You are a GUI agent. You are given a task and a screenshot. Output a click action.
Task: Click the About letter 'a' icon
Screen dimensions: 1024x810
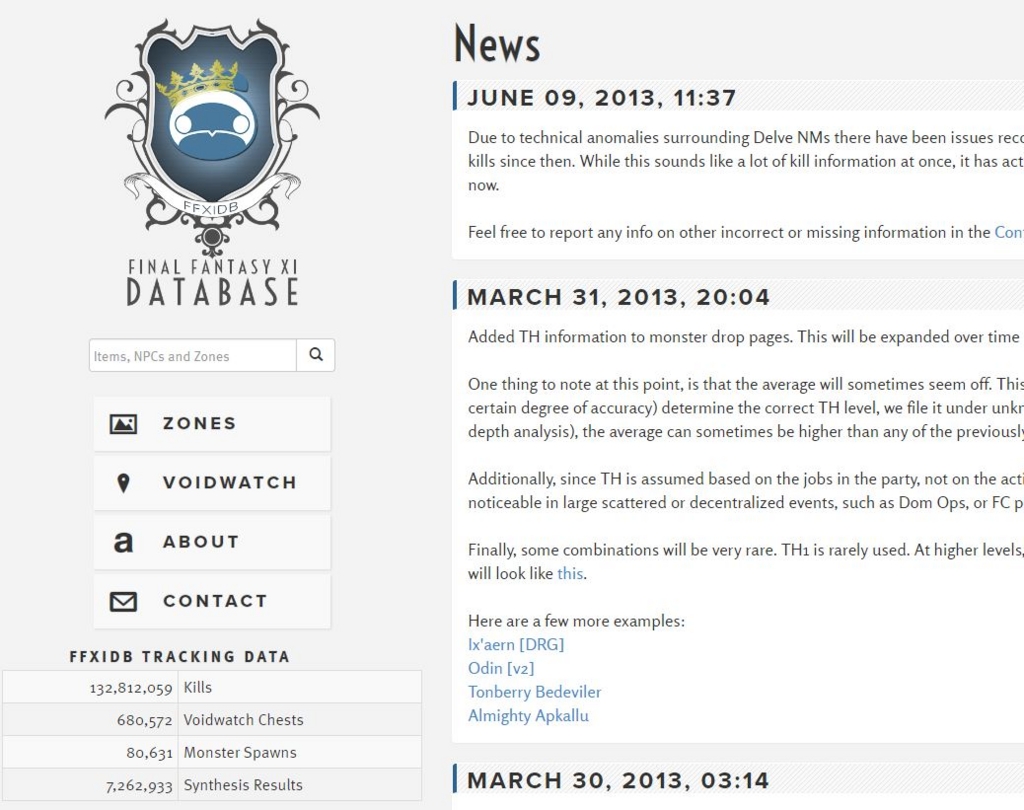(x=123, y=542)
